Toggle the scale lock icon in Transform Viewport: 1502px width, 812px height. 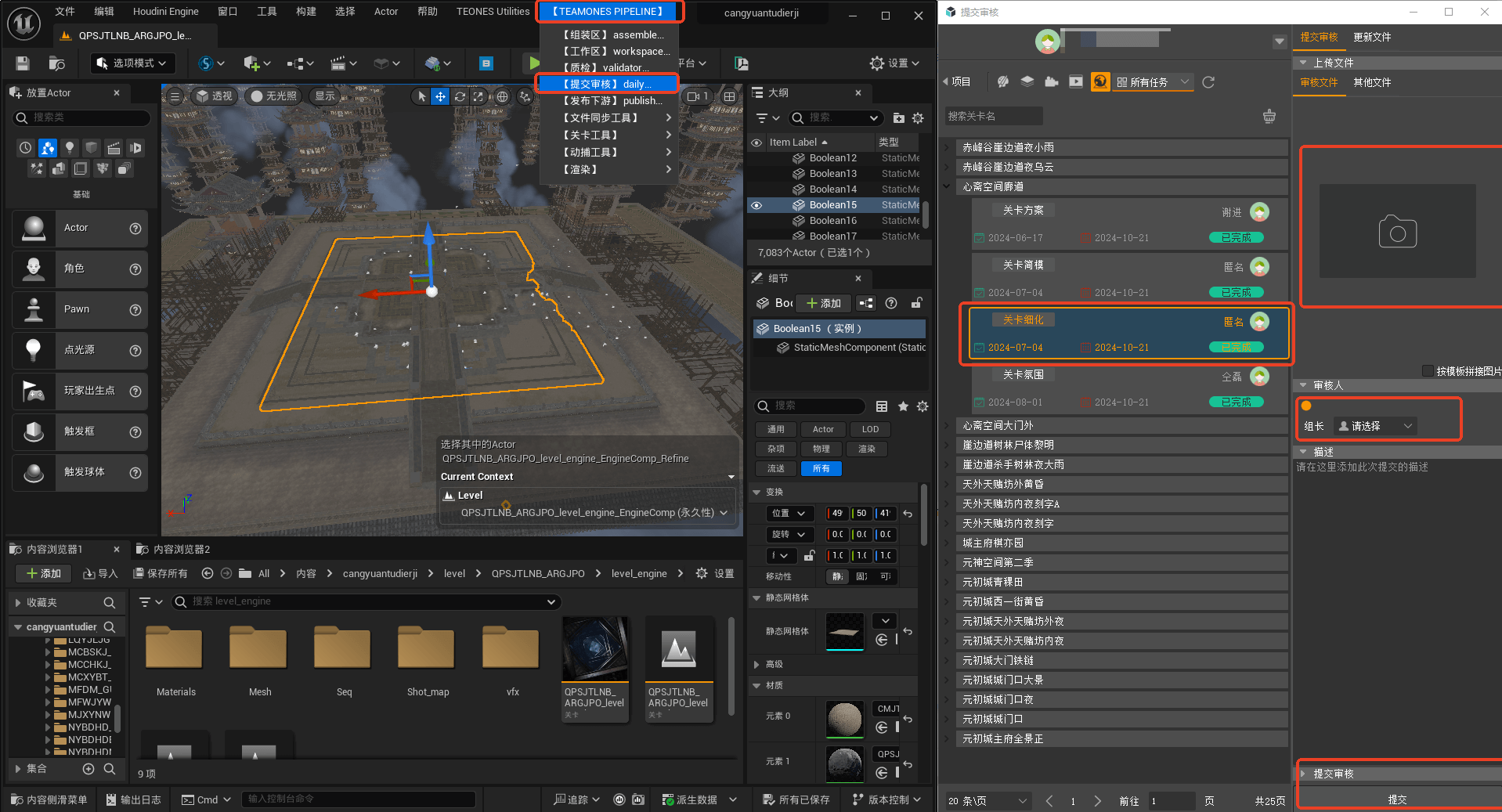(x=810, y=556)
